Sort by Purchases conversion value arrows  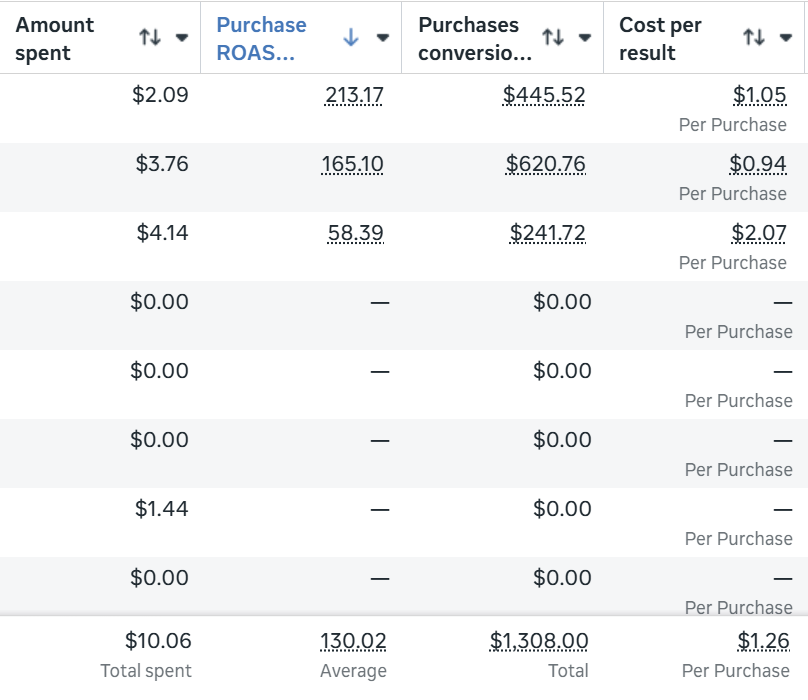pyautogui.click(x=553, y=37)
